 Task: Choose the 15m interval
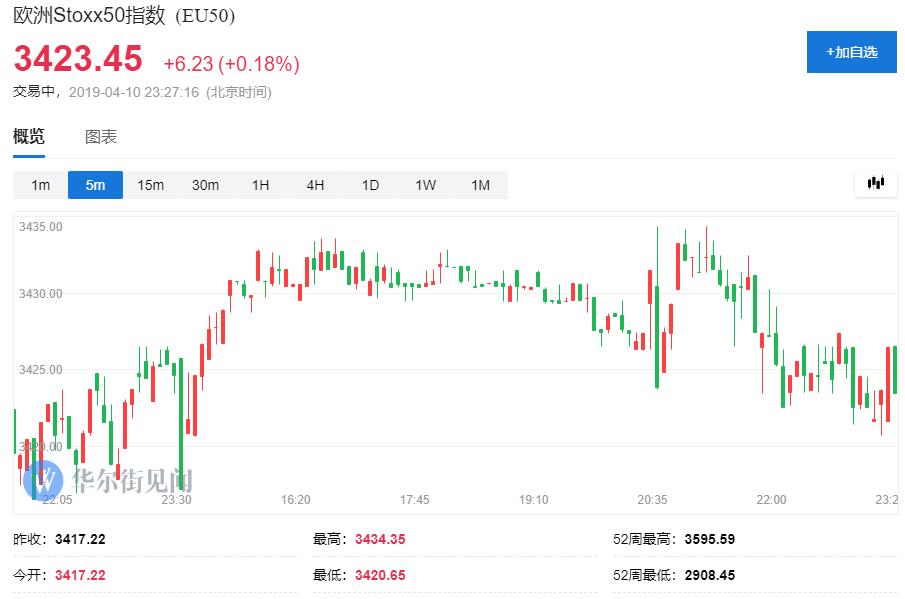click(150, 185)
